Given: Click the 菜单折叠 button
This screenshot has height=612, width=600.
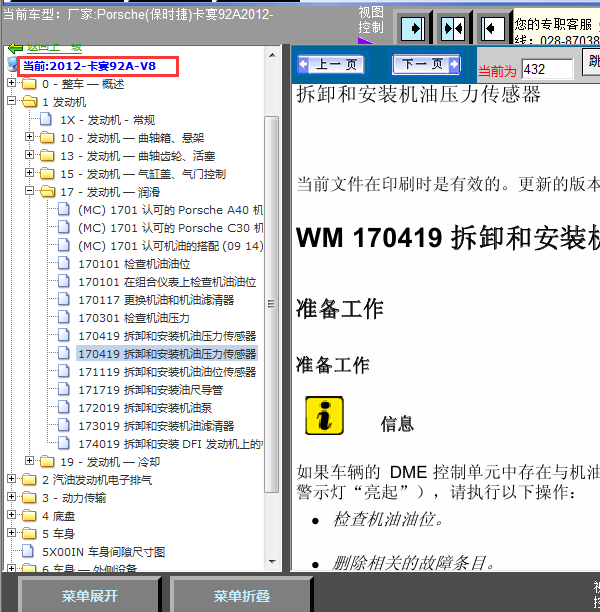Looking at the screenshot, I should coord(241,596).
